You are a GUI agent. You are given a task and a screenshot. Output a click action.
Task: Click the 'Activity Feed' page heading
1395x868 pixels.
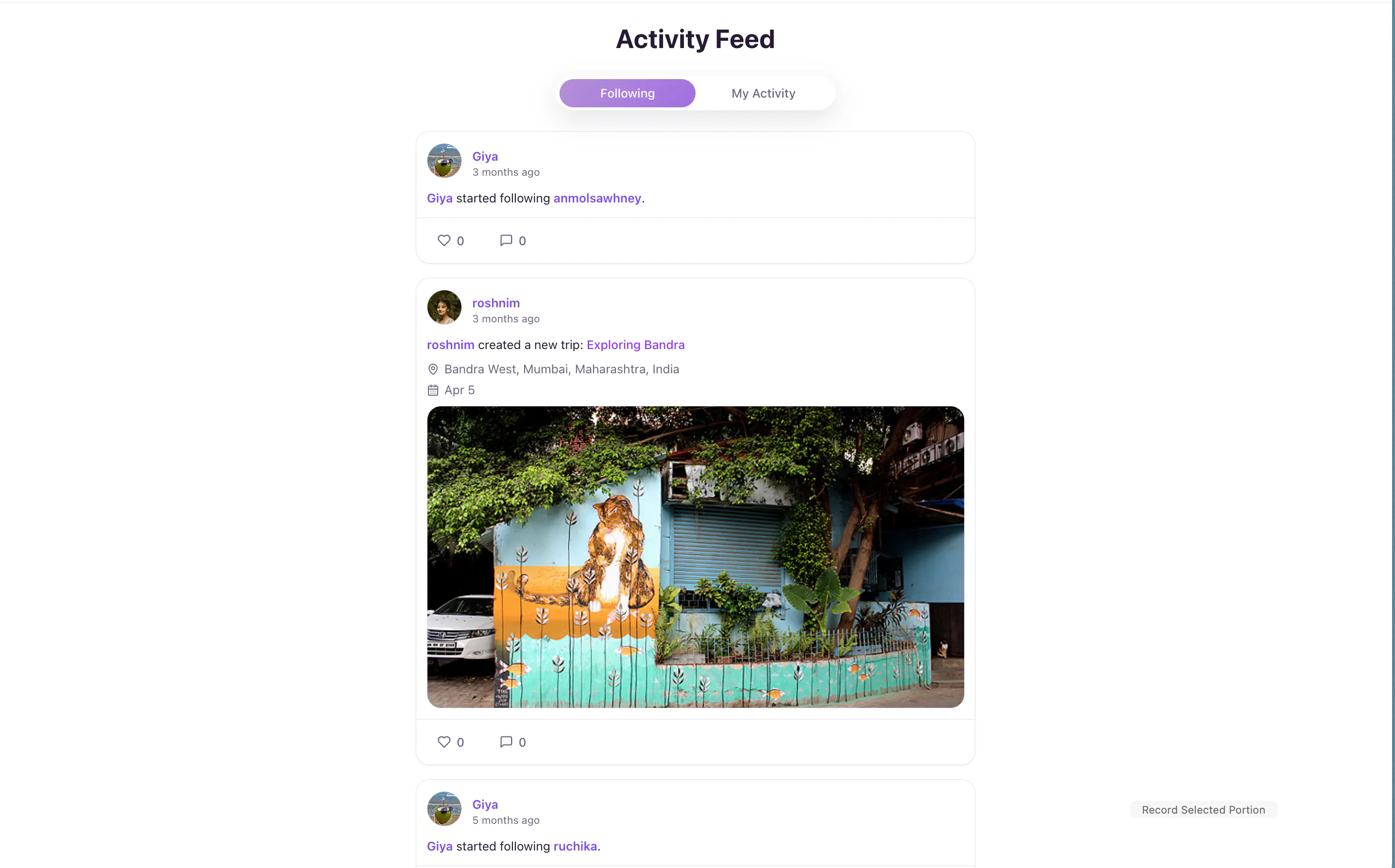click(695, 39)
